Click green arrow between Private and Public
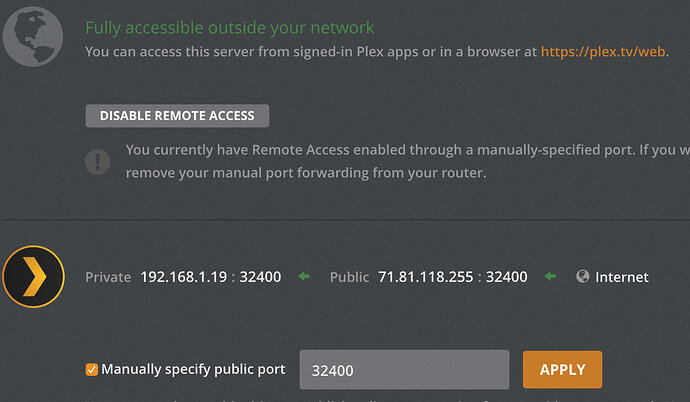 tap(304, 277)
